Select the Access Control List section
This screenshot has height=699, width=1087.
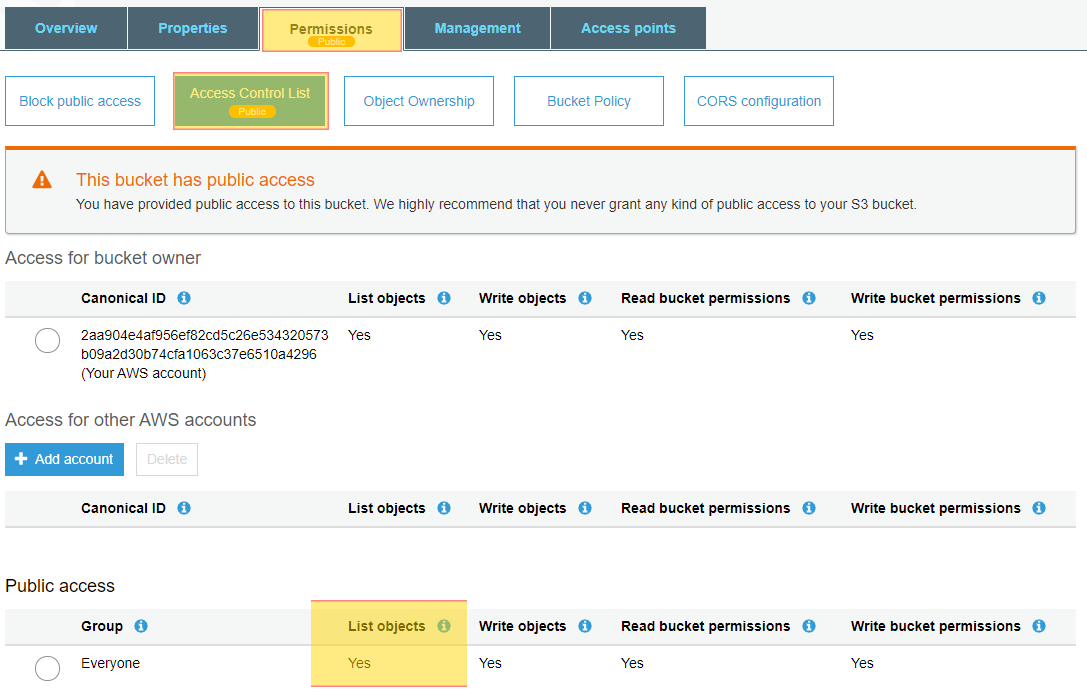point(250,101)
